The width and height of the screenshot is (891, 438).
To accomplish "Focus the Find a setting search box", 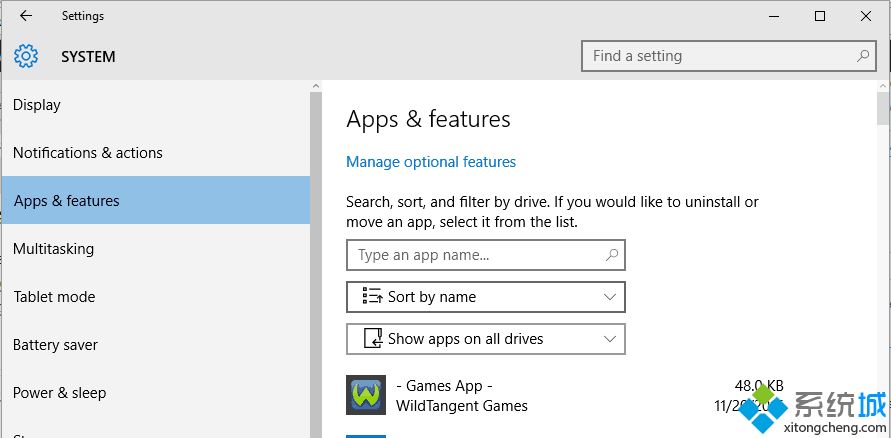I will [728, 56].
